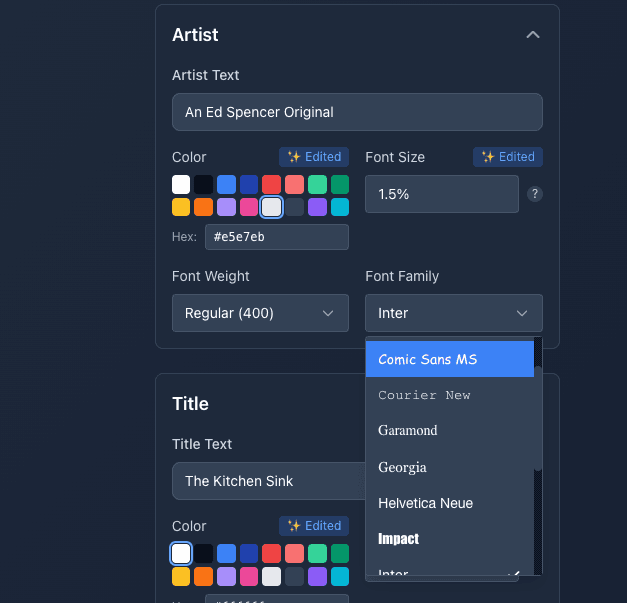
Task: Select black swatch in Title color palette
Action: 203,554
